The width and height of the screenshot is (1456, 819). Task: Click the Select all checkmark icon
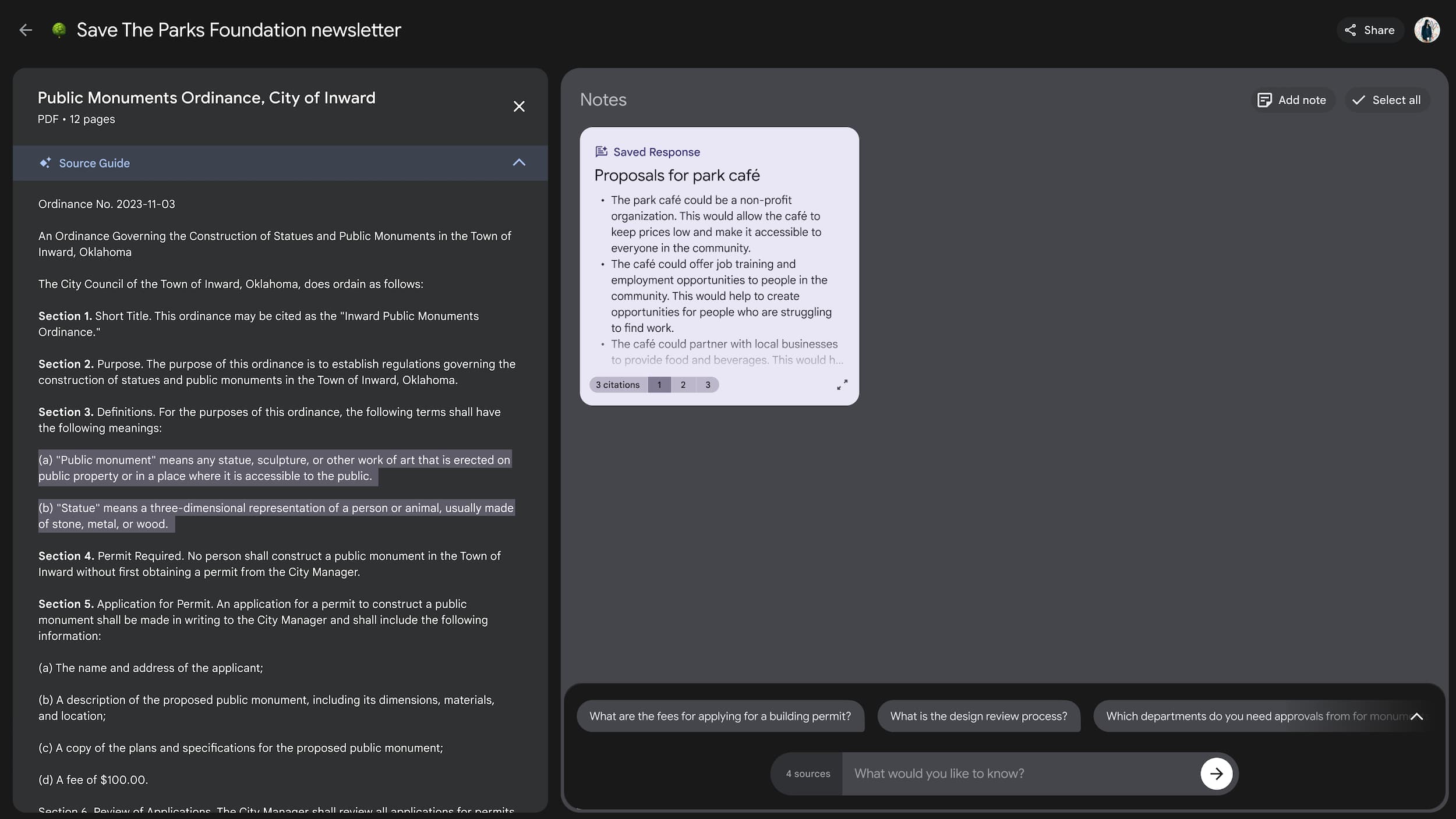(1358, 100)
